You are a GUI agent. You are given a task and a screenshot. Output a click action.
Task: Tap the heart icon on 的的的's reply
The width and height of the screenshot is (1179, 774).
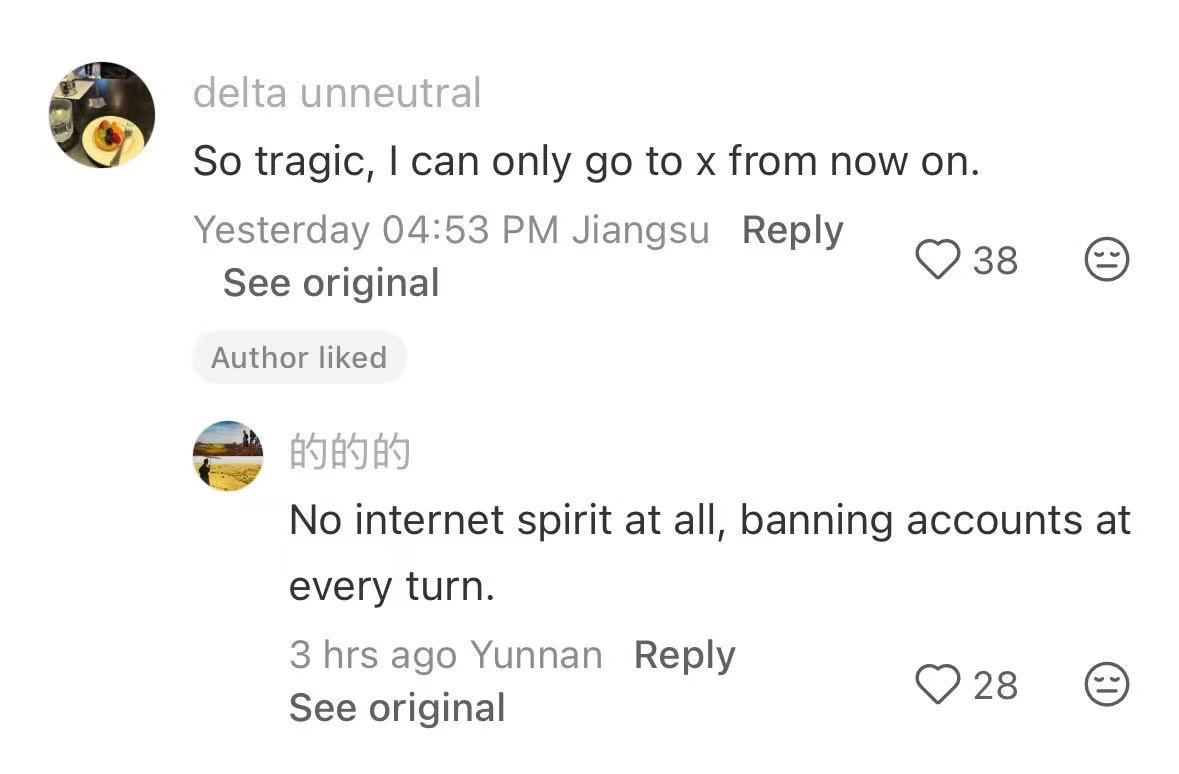point(937,685)
